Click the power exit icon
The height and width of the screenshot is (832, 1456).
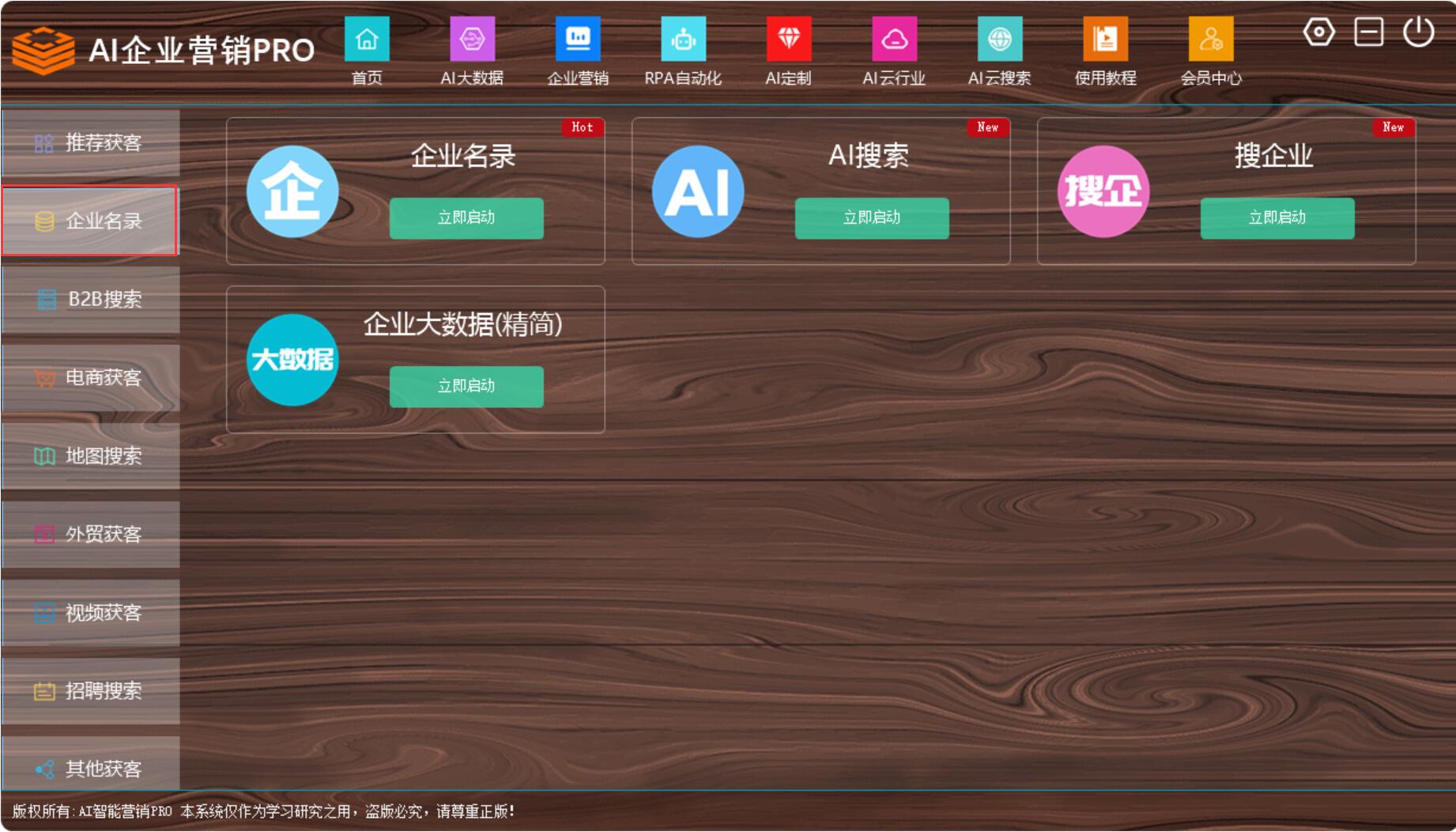[x=1418, y=32]
